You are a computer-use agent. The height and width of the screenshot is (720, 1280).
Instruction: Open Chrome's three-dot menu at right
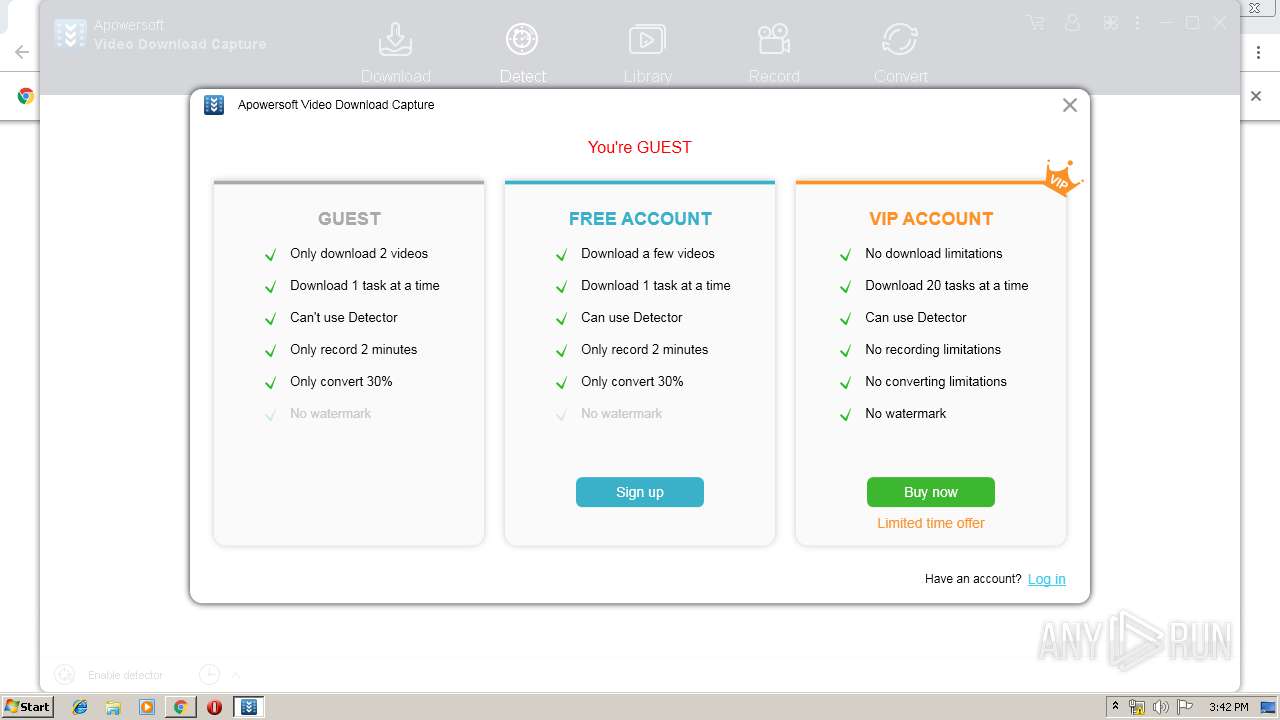[1259, 52]
